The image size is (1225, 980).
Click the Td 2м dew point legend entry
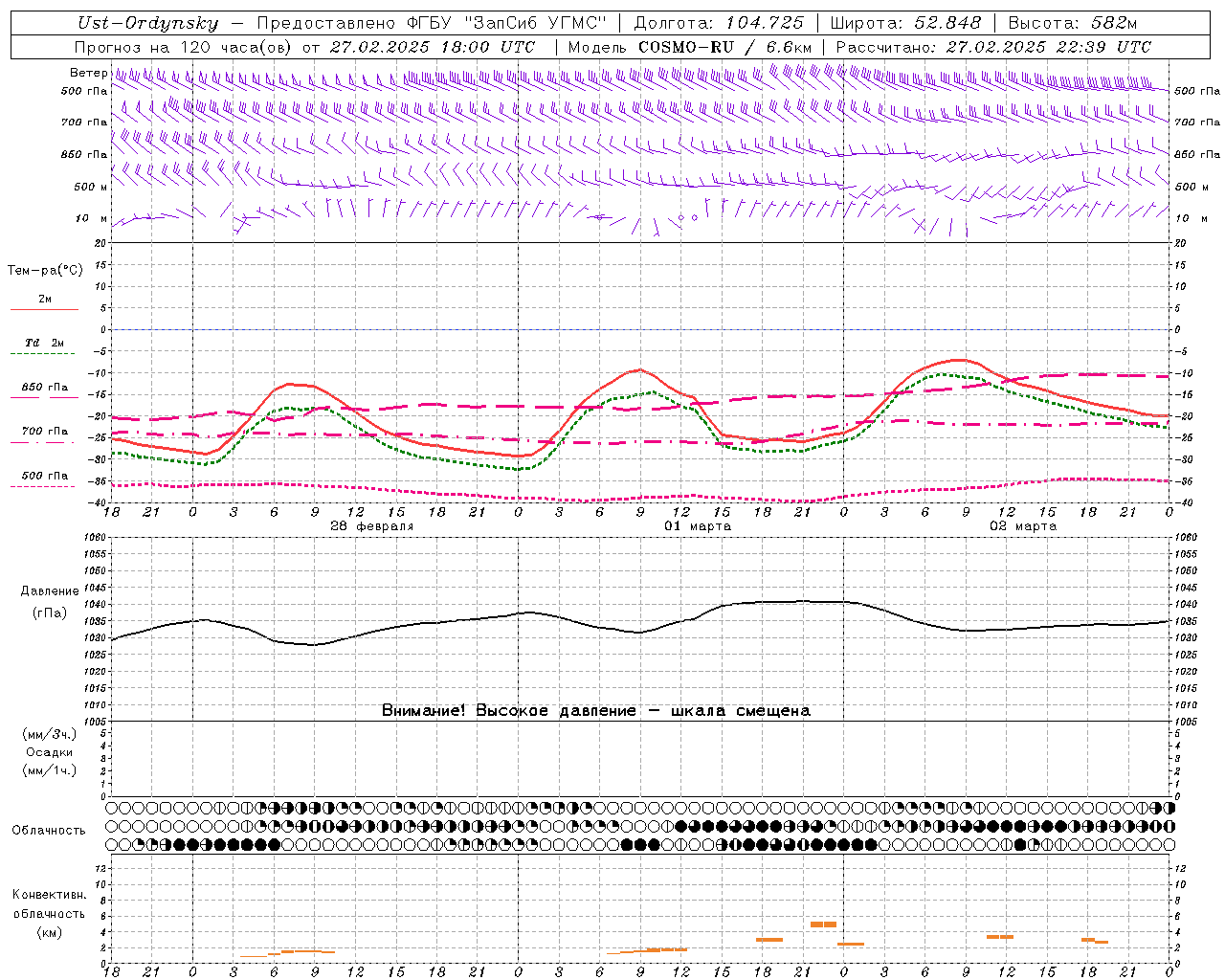click(x=45, y=343)
